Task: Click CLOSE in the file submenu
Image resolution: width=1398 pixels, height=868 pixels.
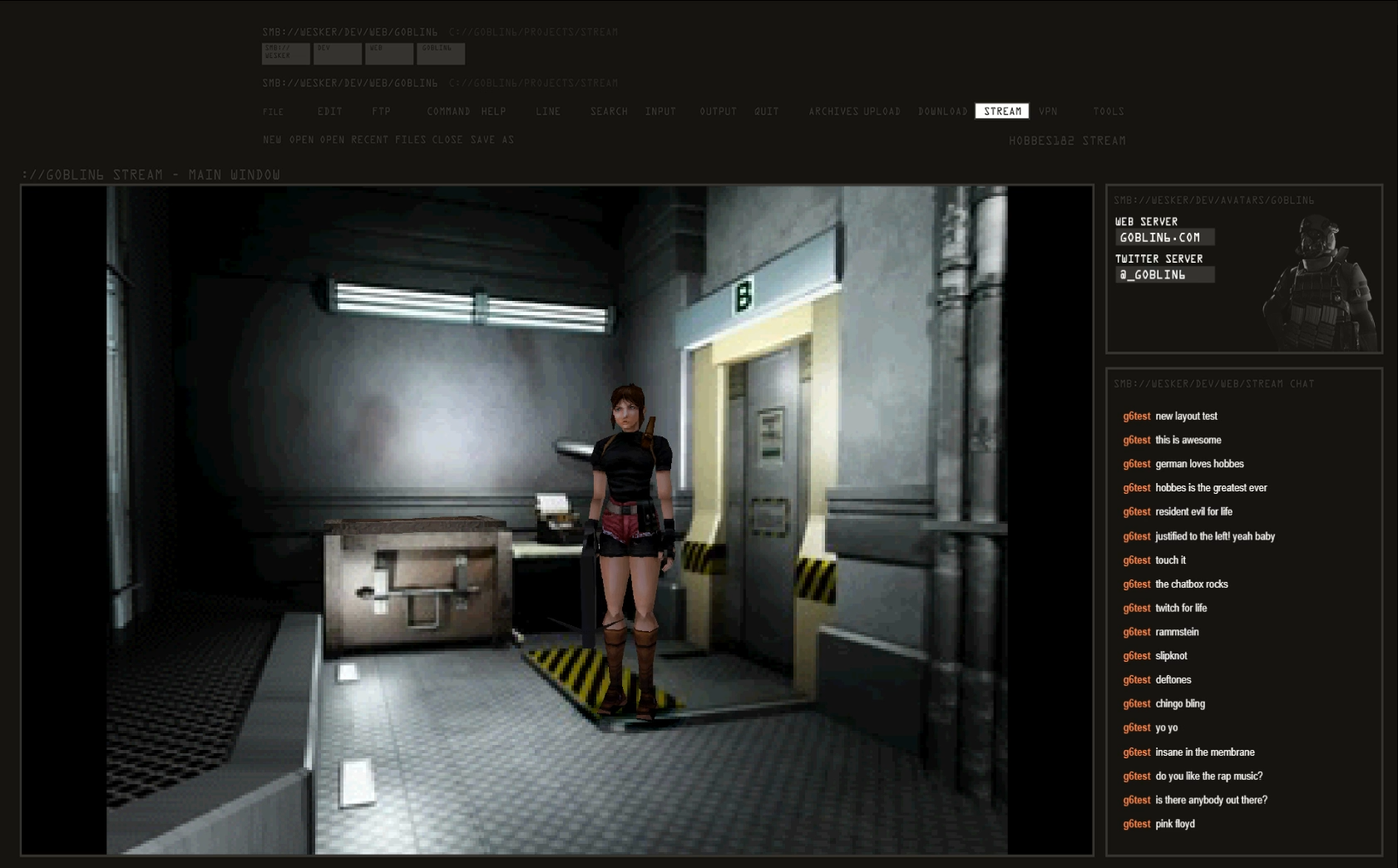Action: (447, 140)
